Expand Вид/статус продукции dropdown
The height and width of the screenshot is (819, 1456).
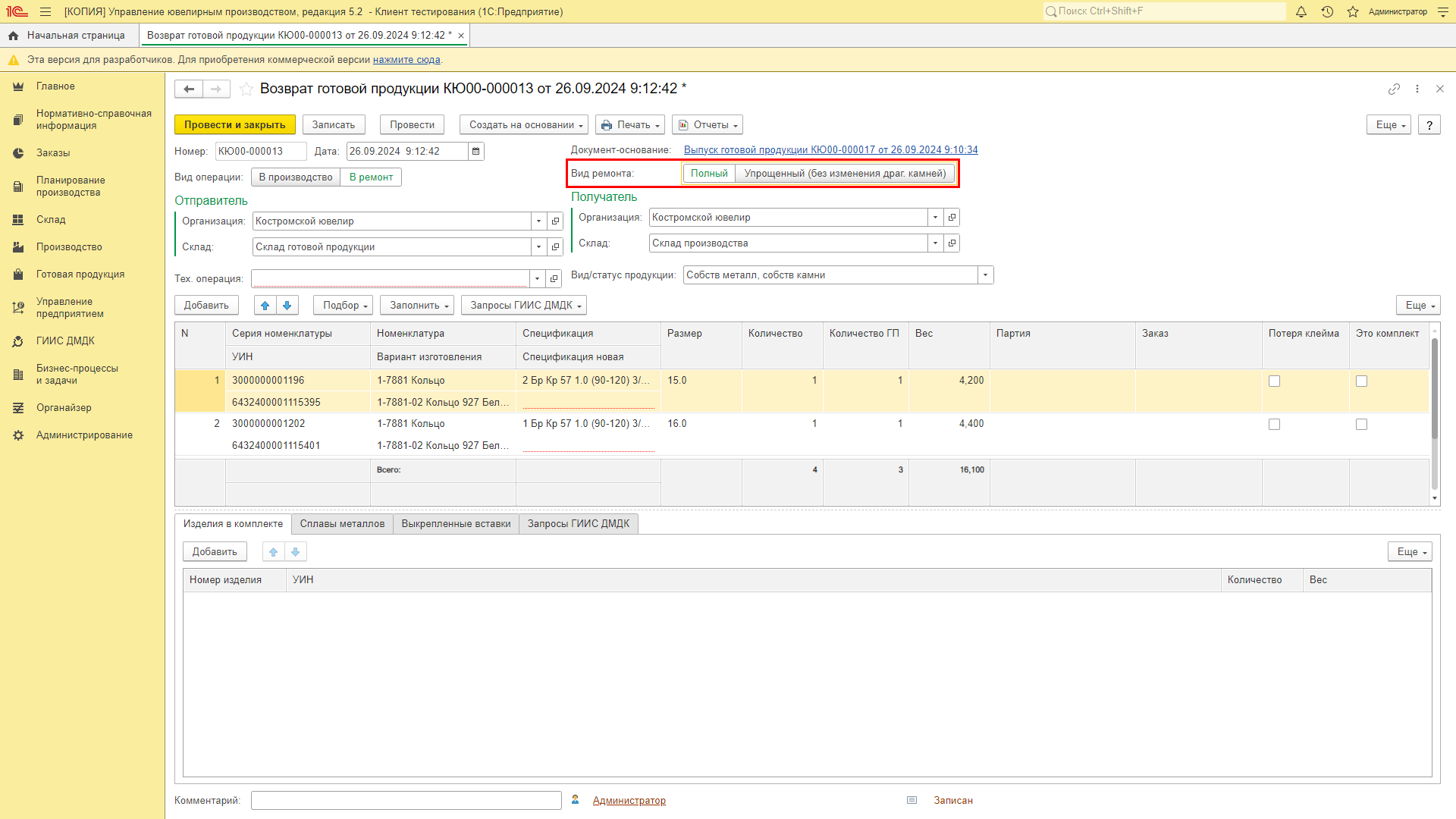(x=985, y=275)
